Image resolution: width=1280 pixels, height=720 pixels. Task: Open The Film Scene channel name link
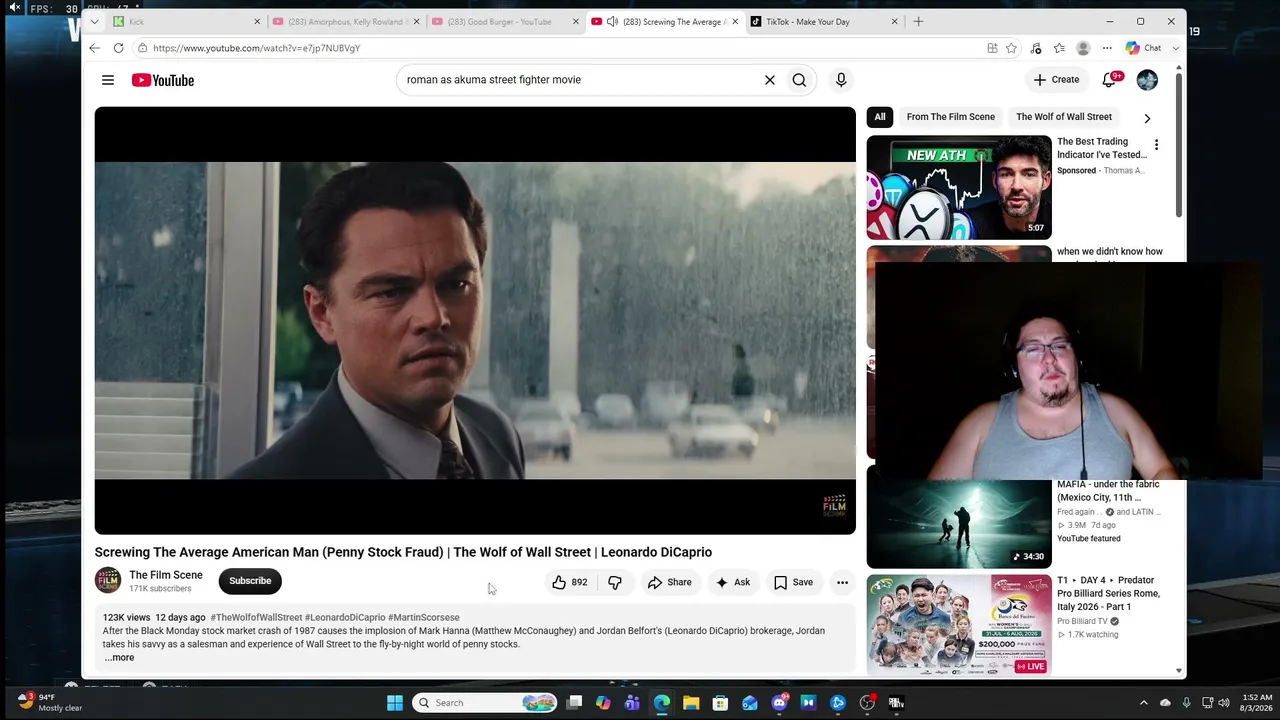tap(166, 575)
